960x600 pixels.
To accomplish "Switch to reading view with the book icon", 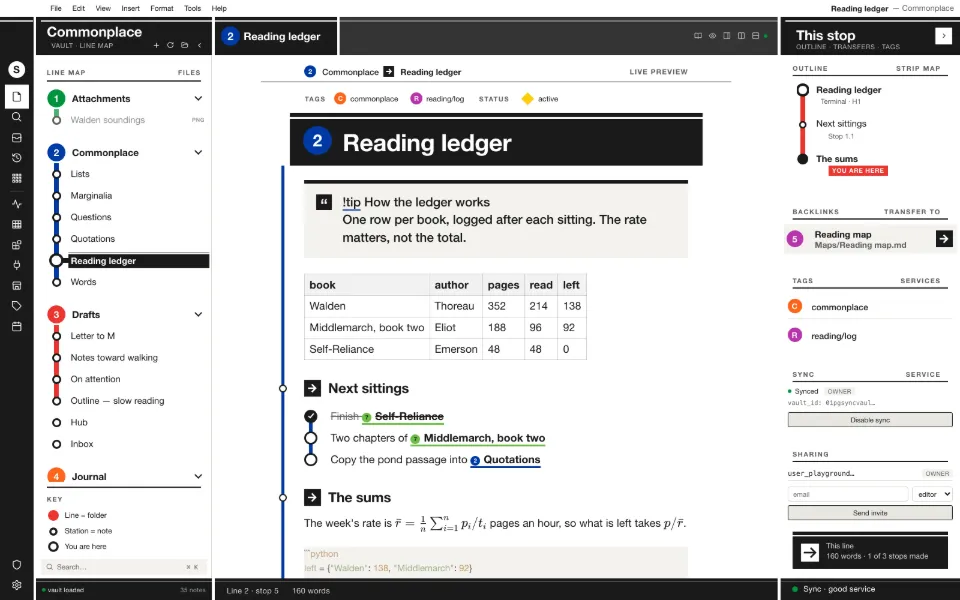I will [x=697, y=36].
